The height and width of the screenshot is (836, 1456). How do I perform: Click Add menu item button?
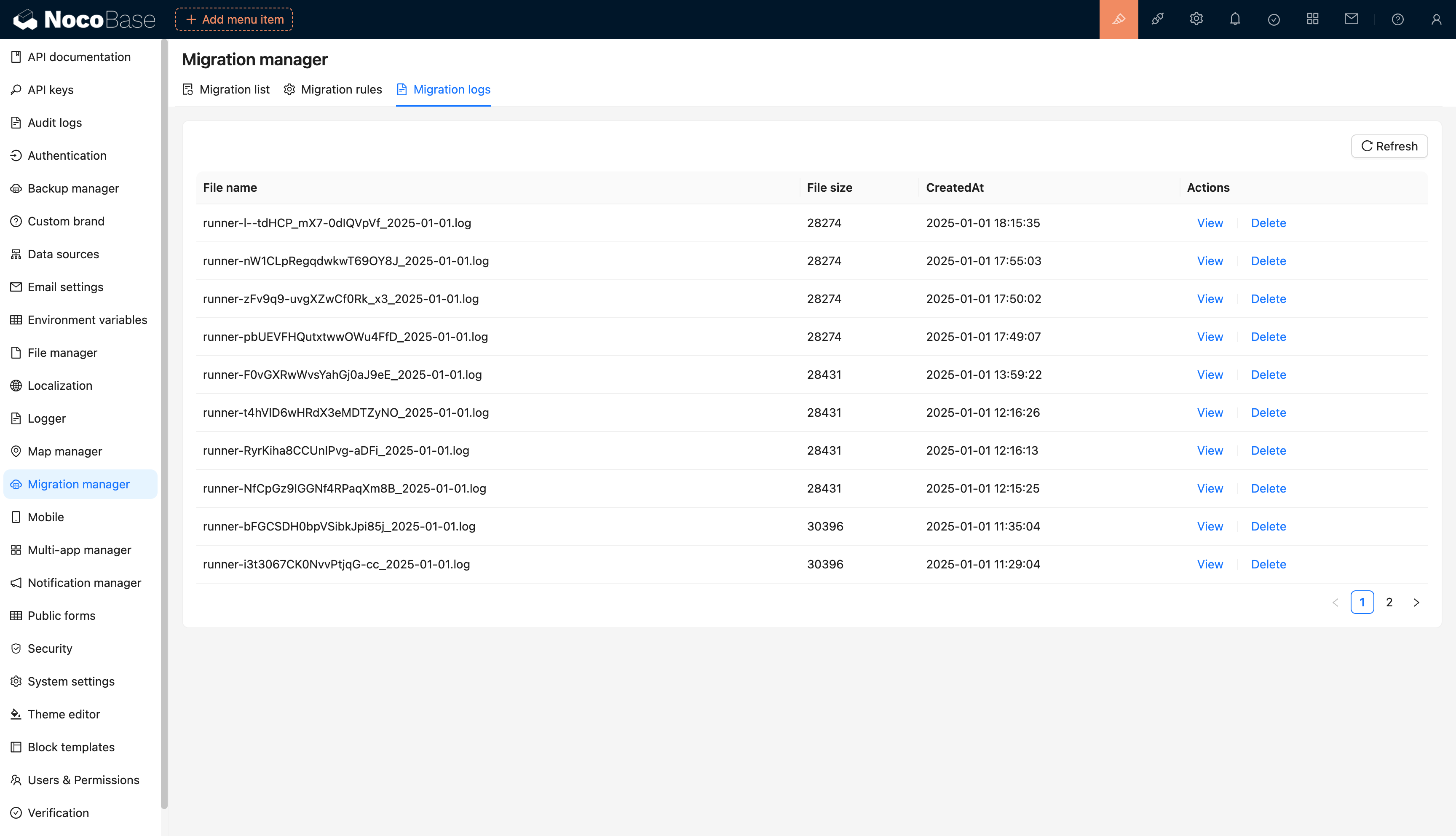point(234,19)
